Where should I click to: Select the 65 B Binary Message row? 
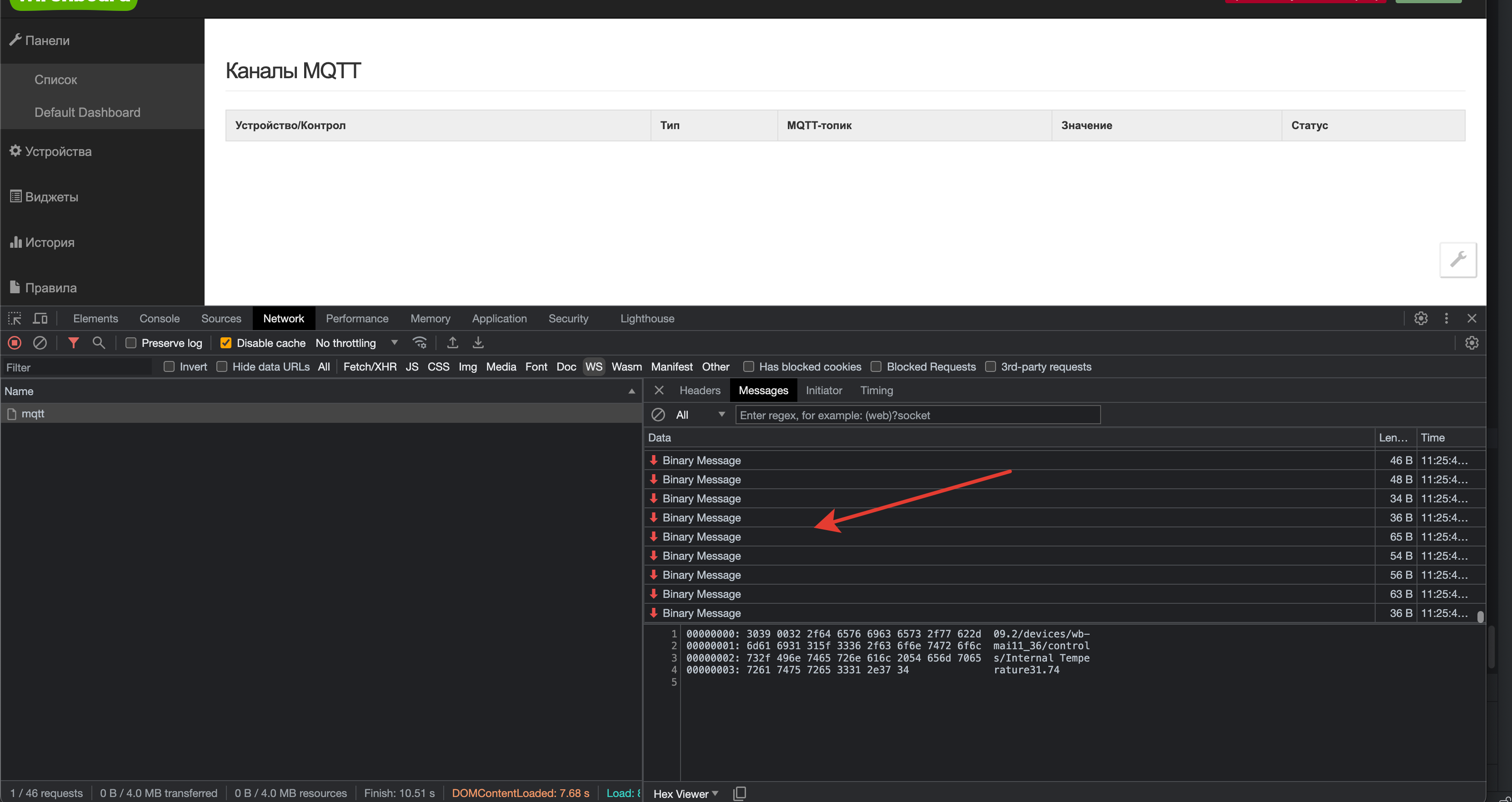1065,536
